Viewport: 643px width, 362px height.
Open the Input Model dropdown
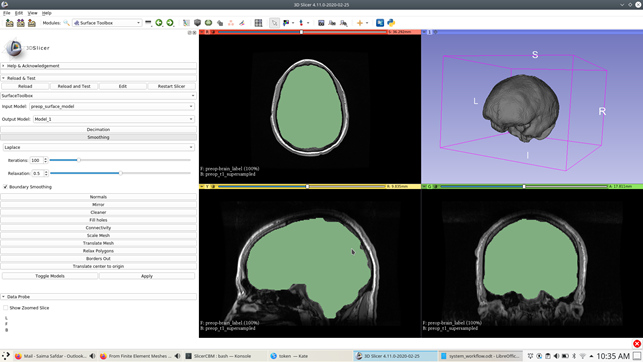click(112, 107)
